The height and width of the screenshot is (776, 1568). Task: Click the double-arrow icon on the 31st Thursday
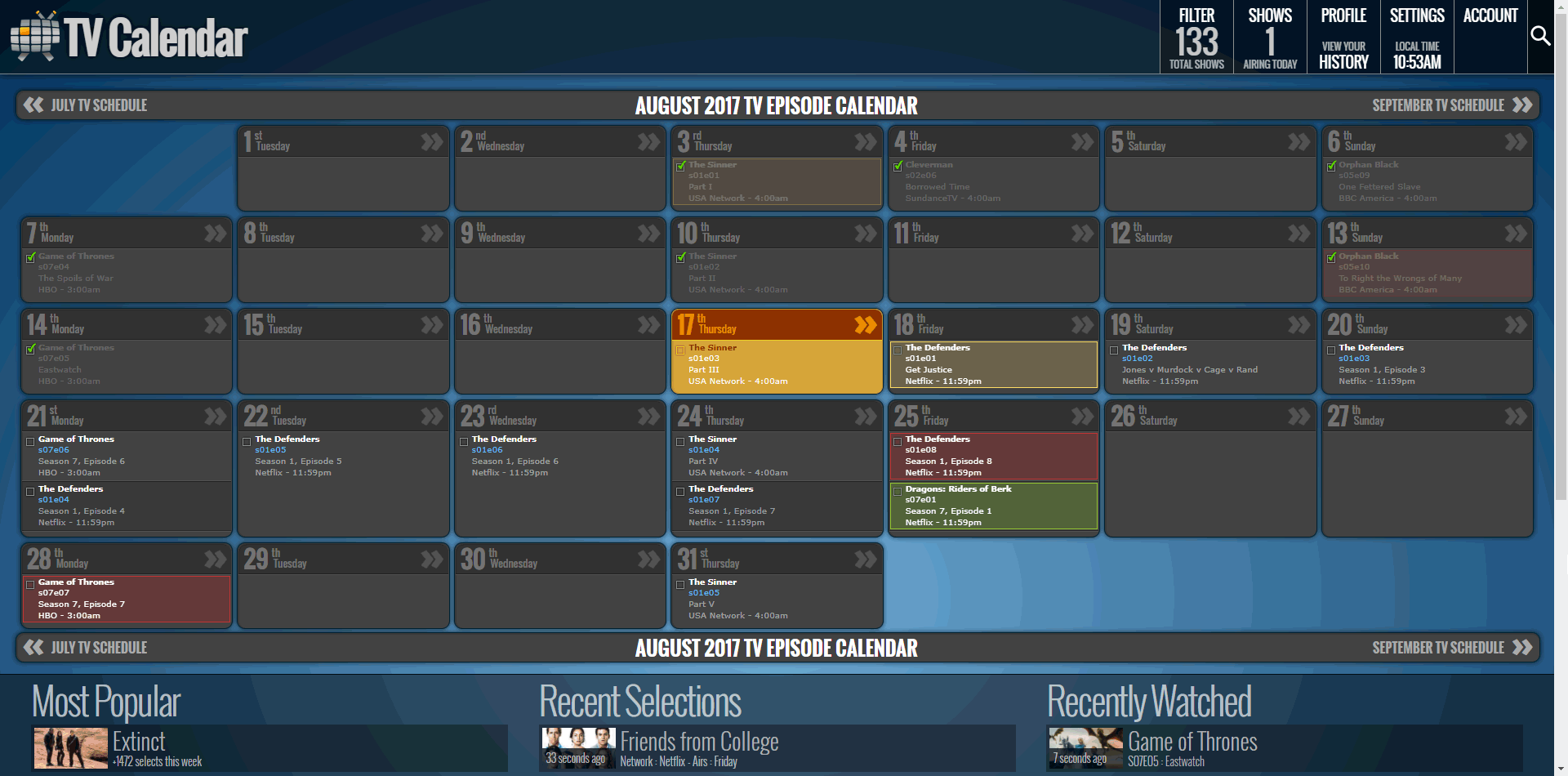865,559
